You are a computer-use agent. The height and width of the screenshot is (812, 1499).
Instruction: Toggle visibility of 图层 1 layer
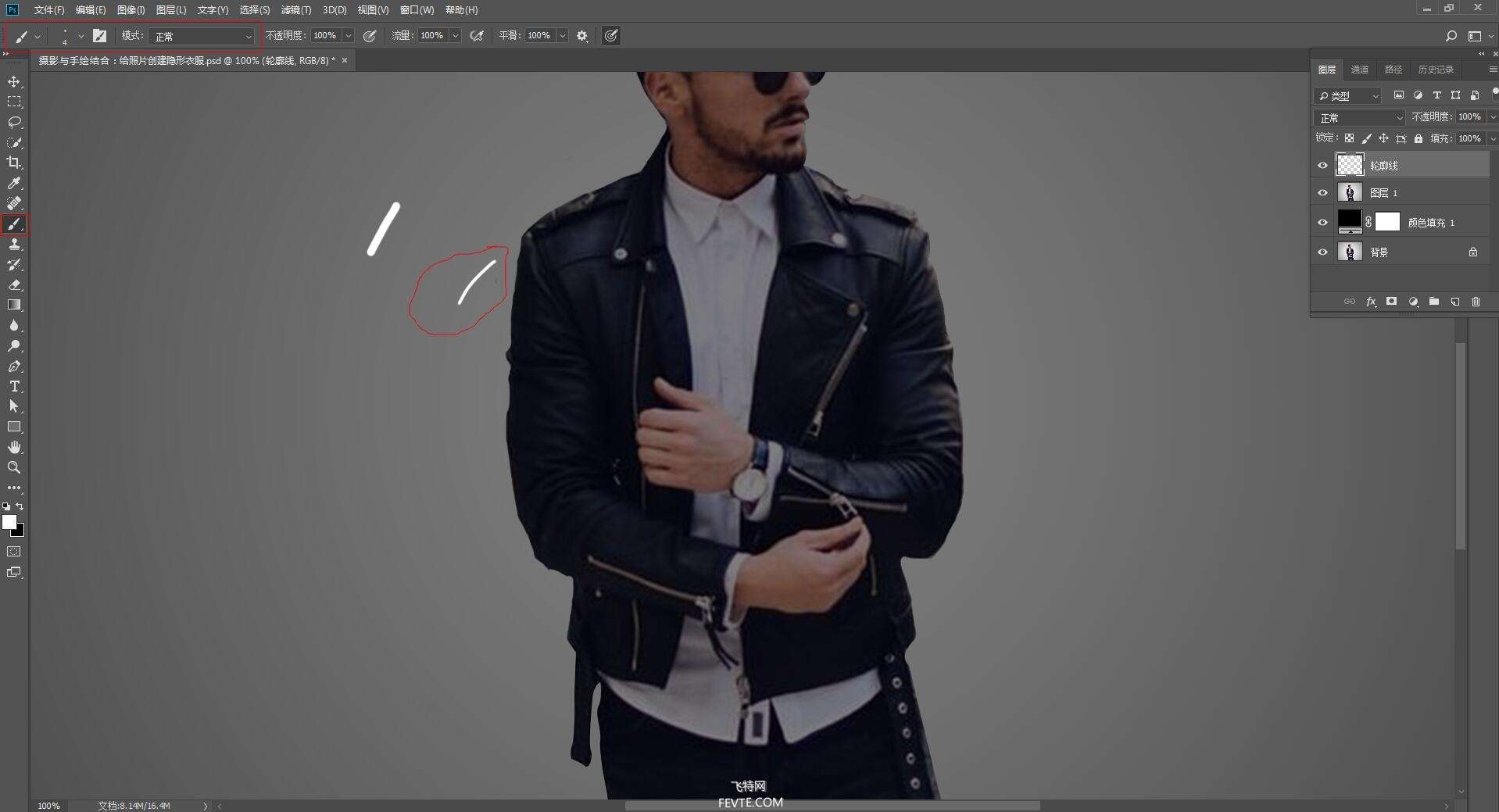point(1322,193)
